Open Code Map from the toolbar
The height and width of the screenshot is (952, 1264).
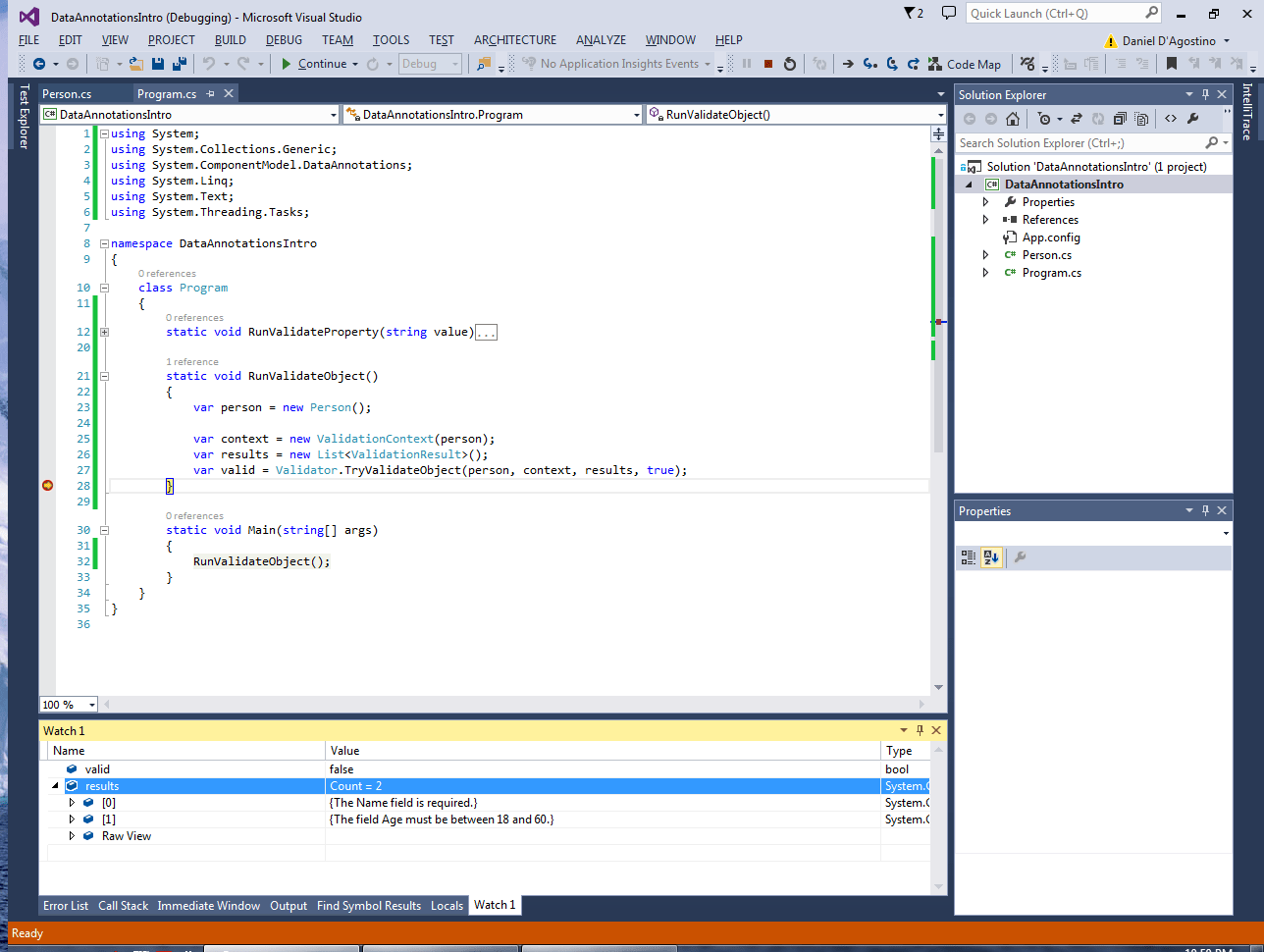(x=964, y=64)
